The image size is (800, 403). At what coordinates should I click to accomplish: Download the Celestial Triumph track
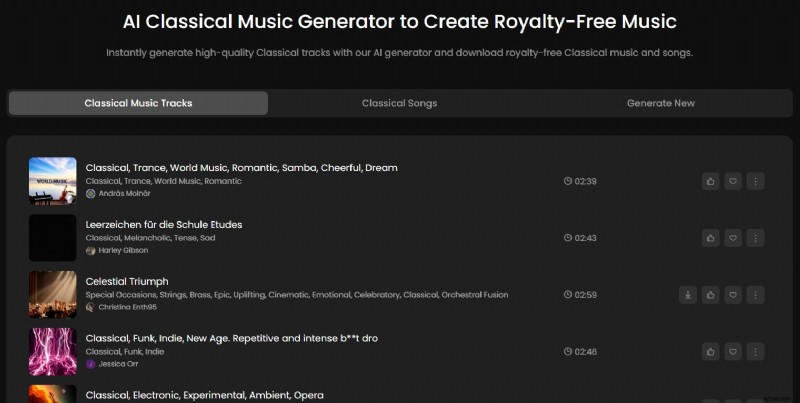pos(688,295)
